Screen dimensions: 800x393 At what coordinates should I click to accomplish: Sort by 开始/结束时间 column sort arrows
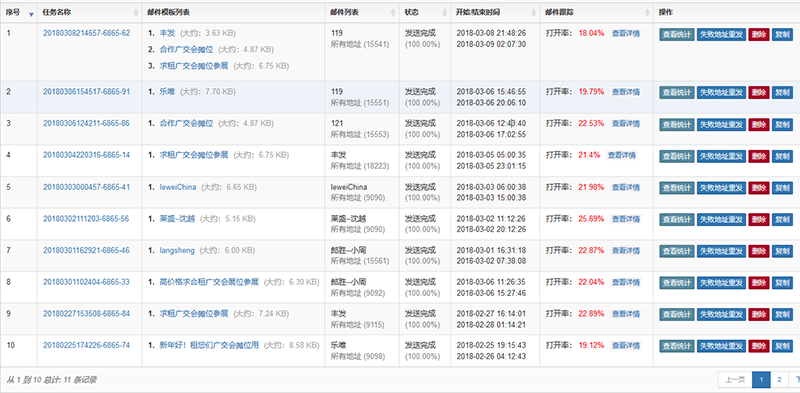(533, 13)
